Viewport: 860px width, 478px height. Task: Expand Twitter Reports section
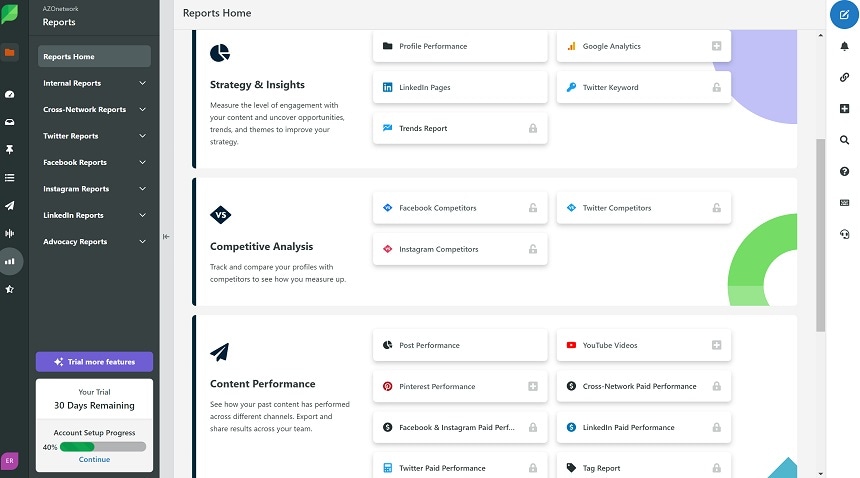click(94, 136)
